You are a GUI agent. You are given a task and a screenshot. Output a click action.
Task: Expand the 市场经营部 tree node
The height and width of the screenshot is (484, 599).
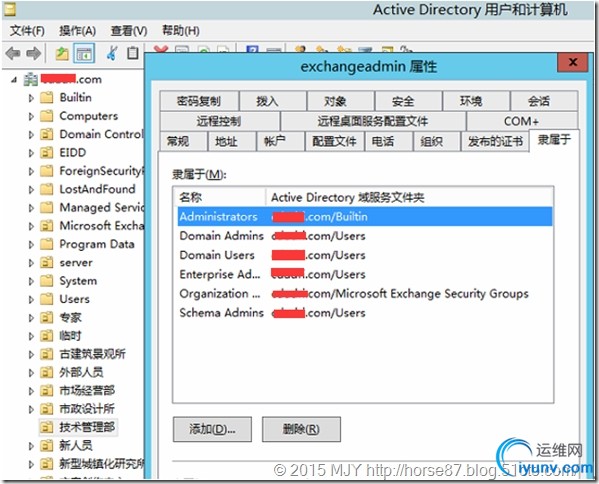31,391
